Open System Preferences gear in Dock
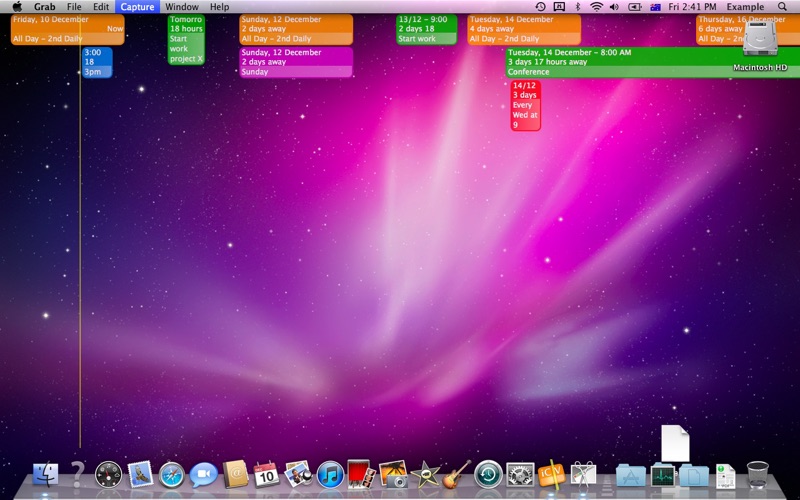800x500 pixels. point(520,475)
